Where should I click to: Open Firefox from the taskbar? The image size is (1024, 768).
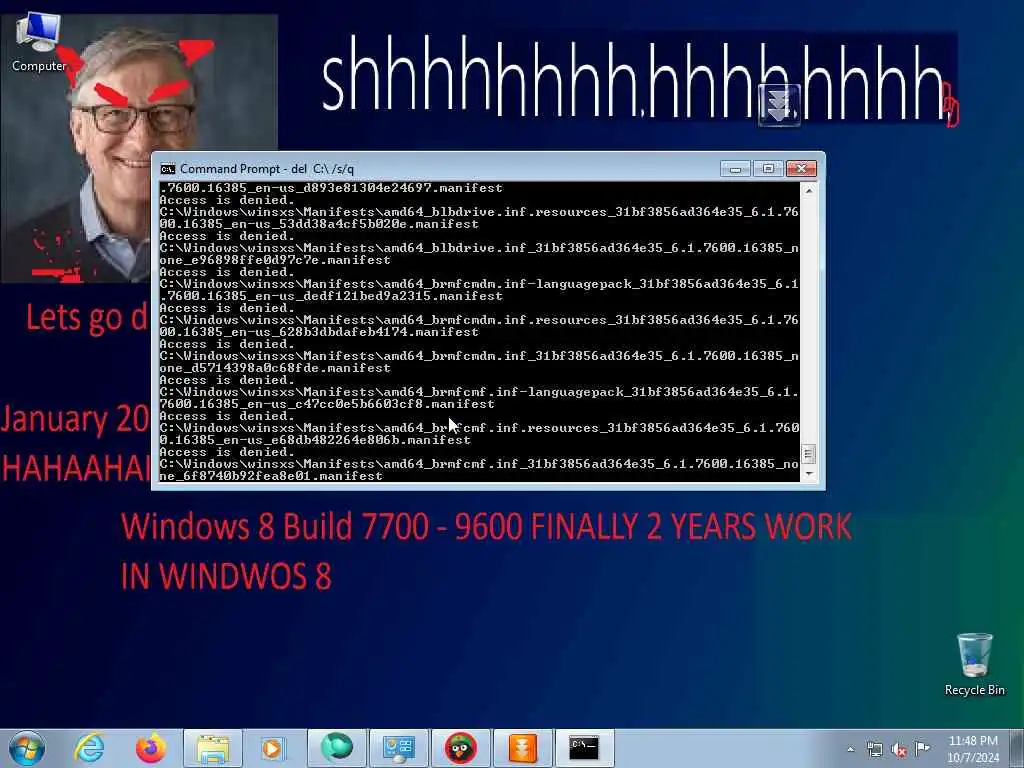[151, 748]
